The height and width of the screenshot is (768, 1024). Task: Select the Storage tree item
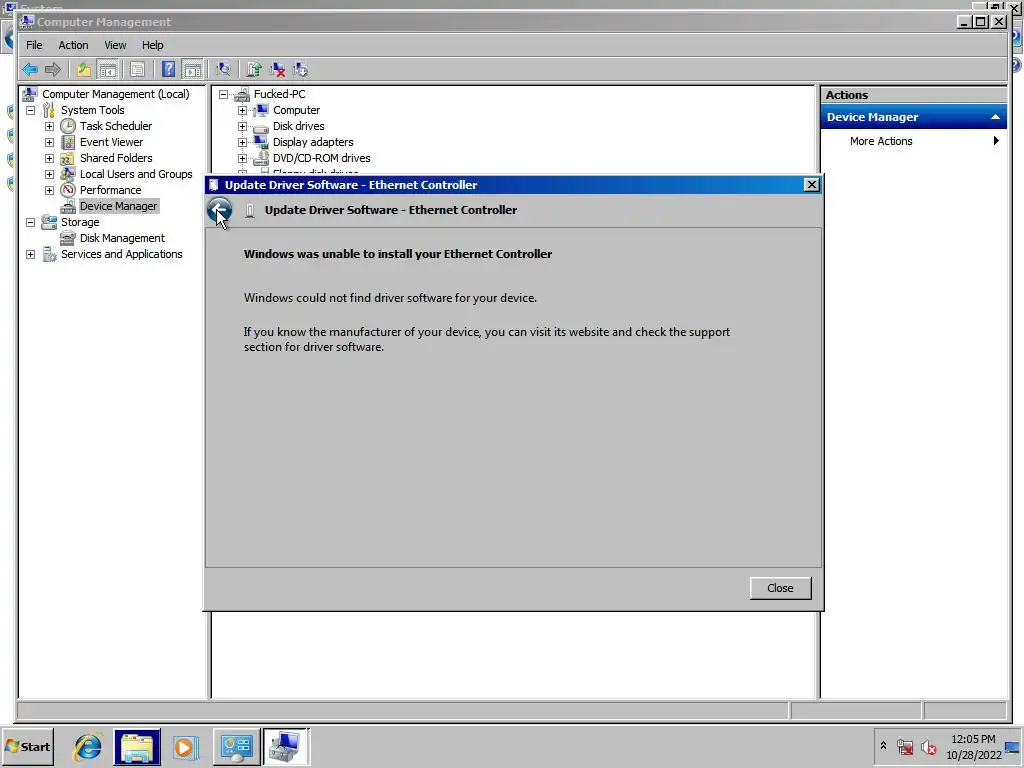click(80, 222)
